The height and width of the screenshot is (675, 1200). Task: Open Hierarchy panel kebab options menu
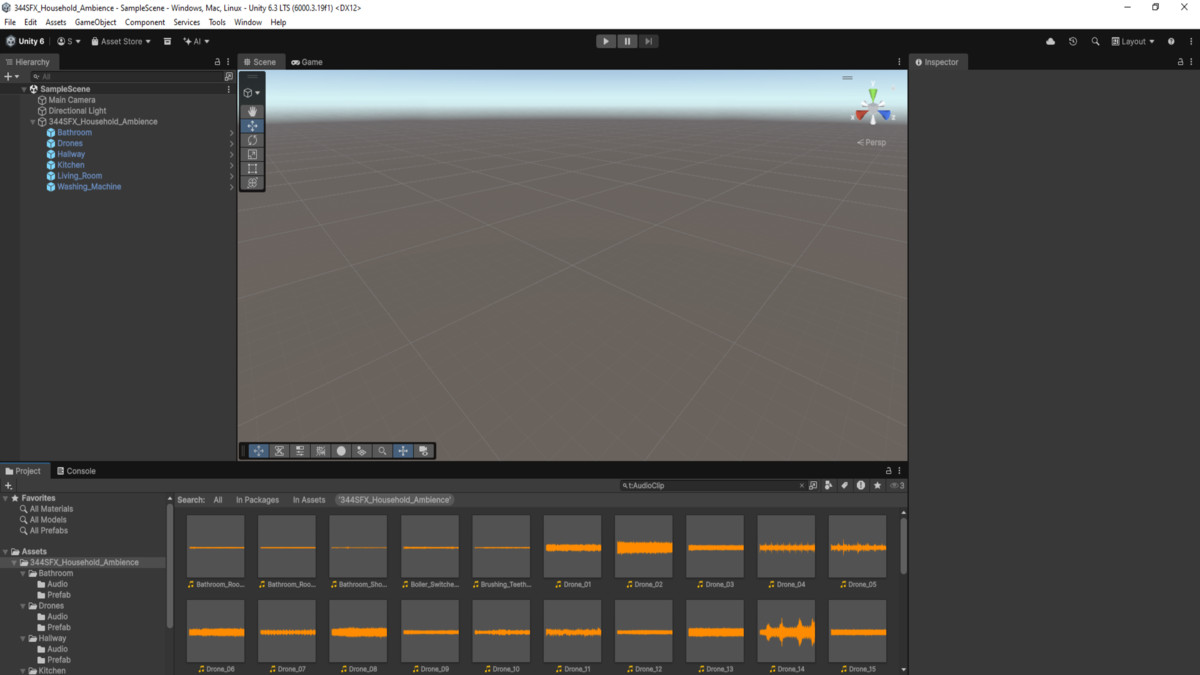click(228, 62)
